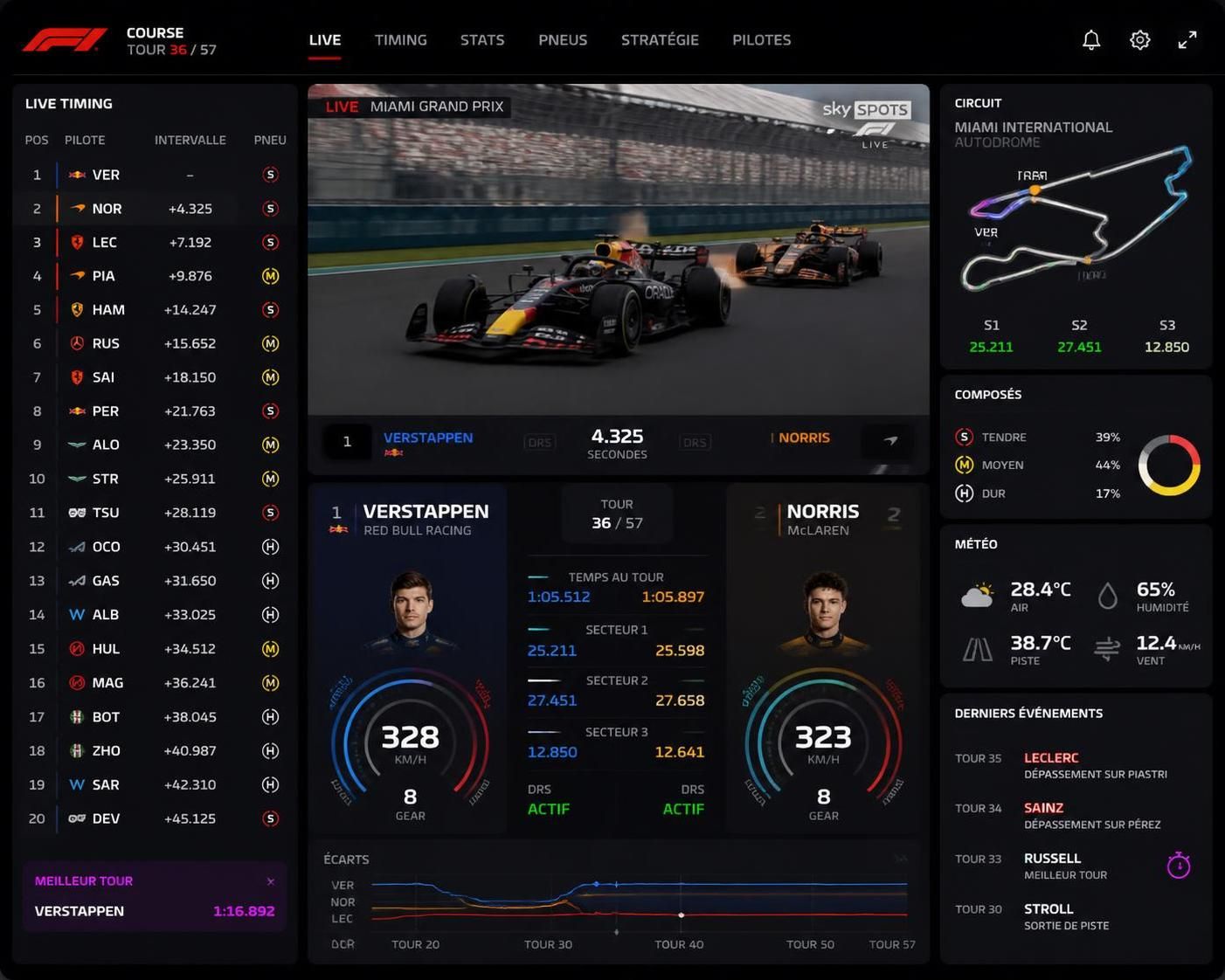
Task: Click the Haas icon beside HUL
Action: point(77,649)
